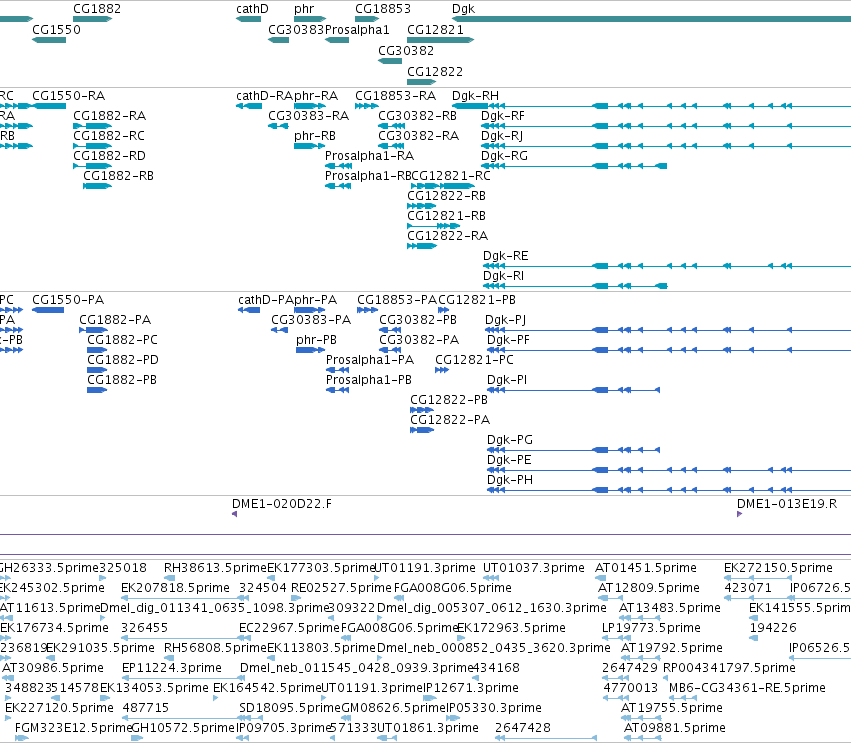The image size is (851, 743).
Task: Open transcript CG1550-RA
Action: point(49,106)
